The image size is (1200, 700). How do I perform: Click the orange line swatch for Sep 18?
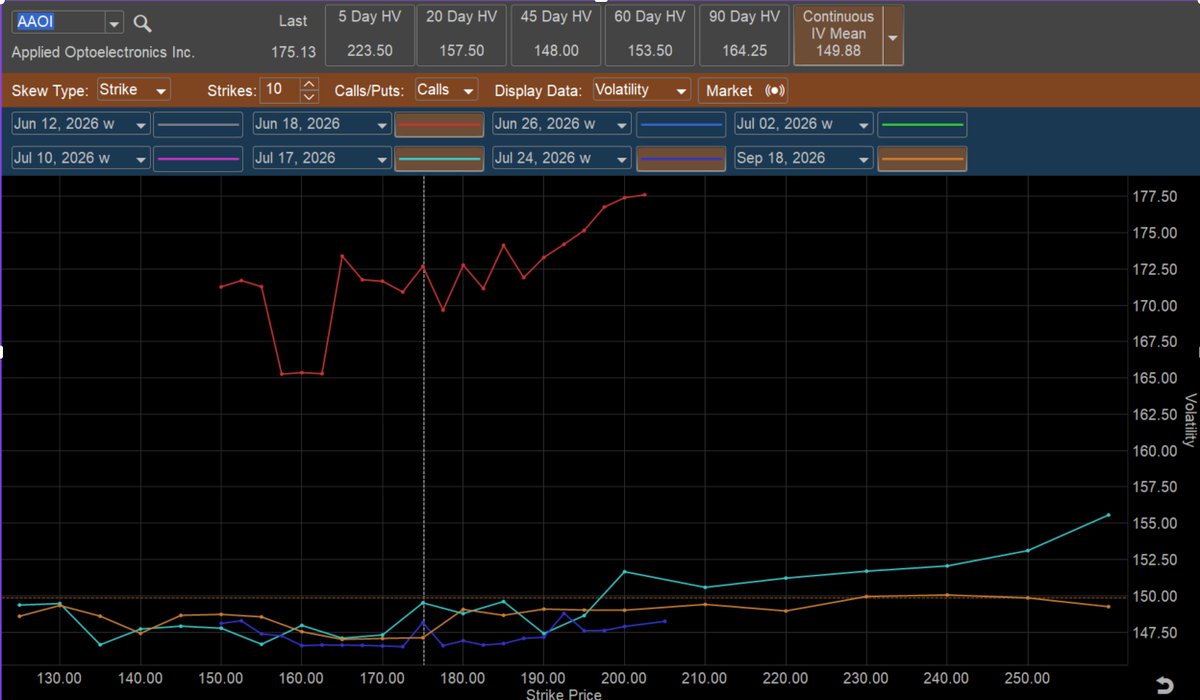tap(921, 158)
